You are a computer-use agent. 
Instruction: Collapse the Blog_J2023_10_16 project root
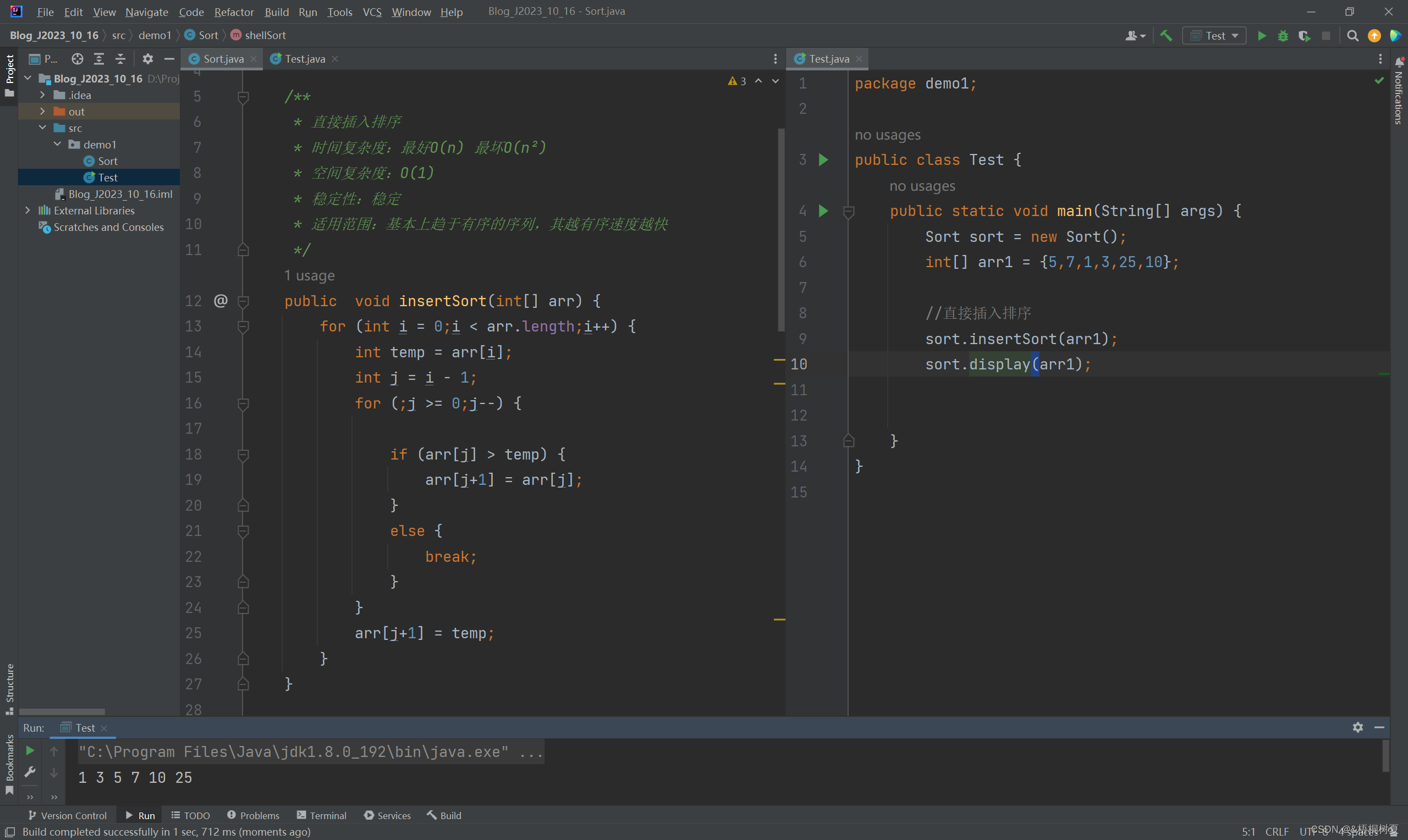28,79
